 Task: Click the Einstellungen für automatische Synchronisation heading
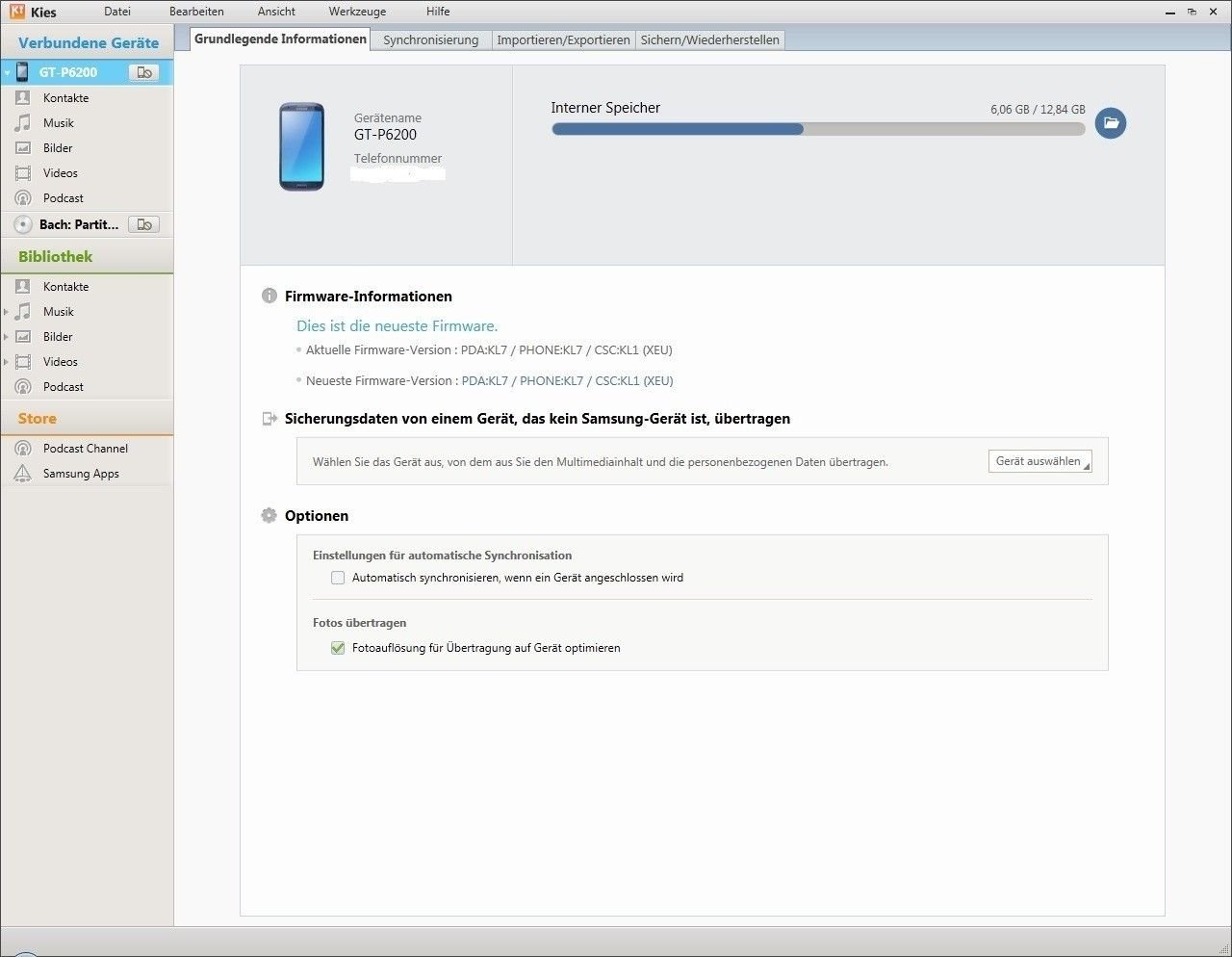pos(442,555)
